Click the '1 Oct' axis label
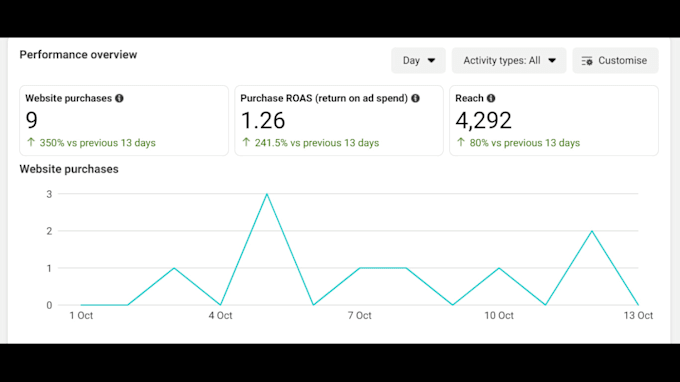Image resolution: width=680 pixels, height=382 pixels. (x=81, y=316)
